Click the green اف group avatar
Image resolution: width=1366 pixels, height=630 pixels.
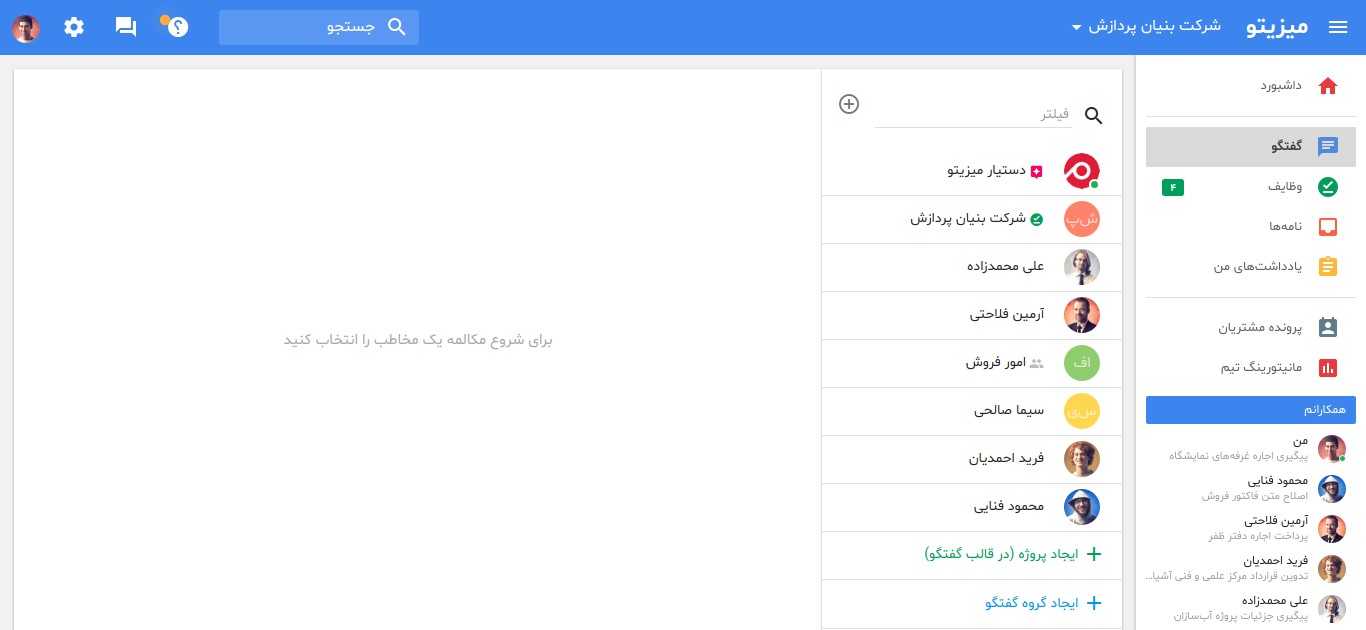point(1082,363)
